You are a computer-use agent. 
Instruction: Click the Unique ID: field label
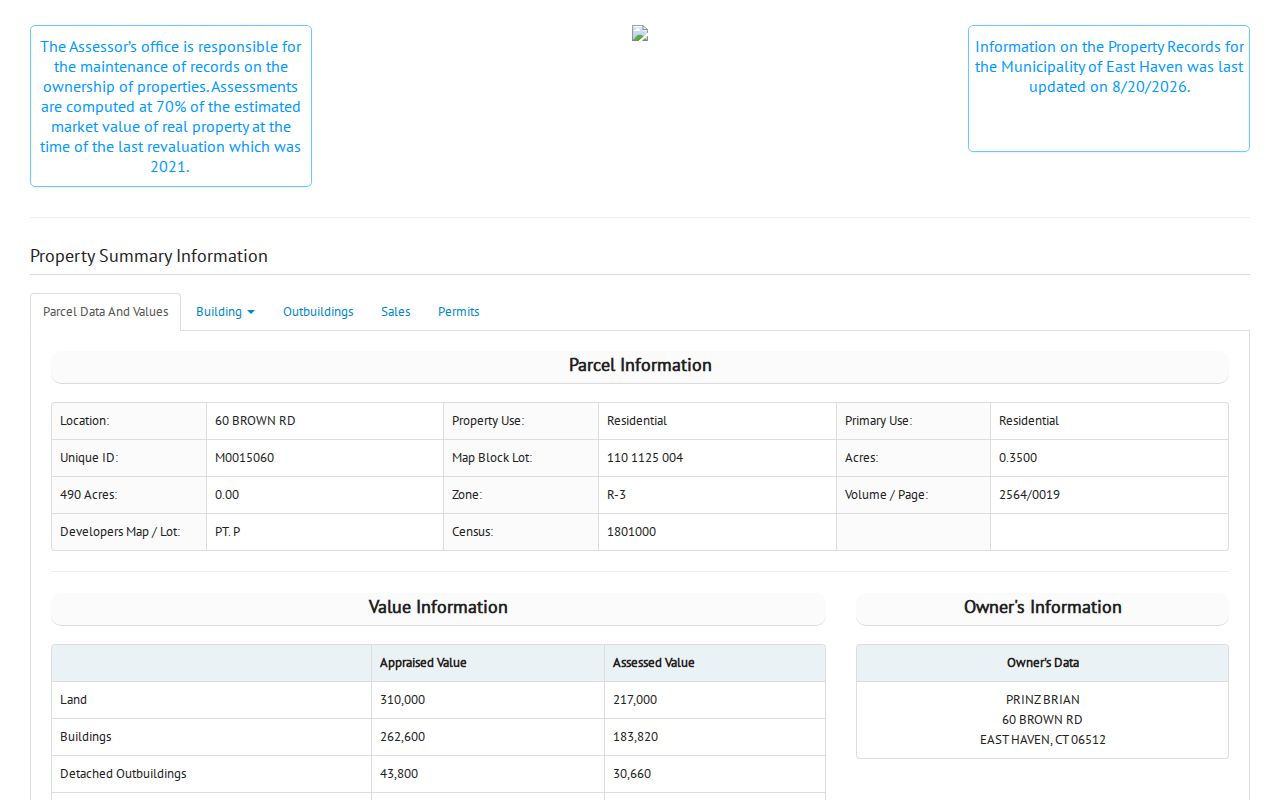(x=89, y=458)
